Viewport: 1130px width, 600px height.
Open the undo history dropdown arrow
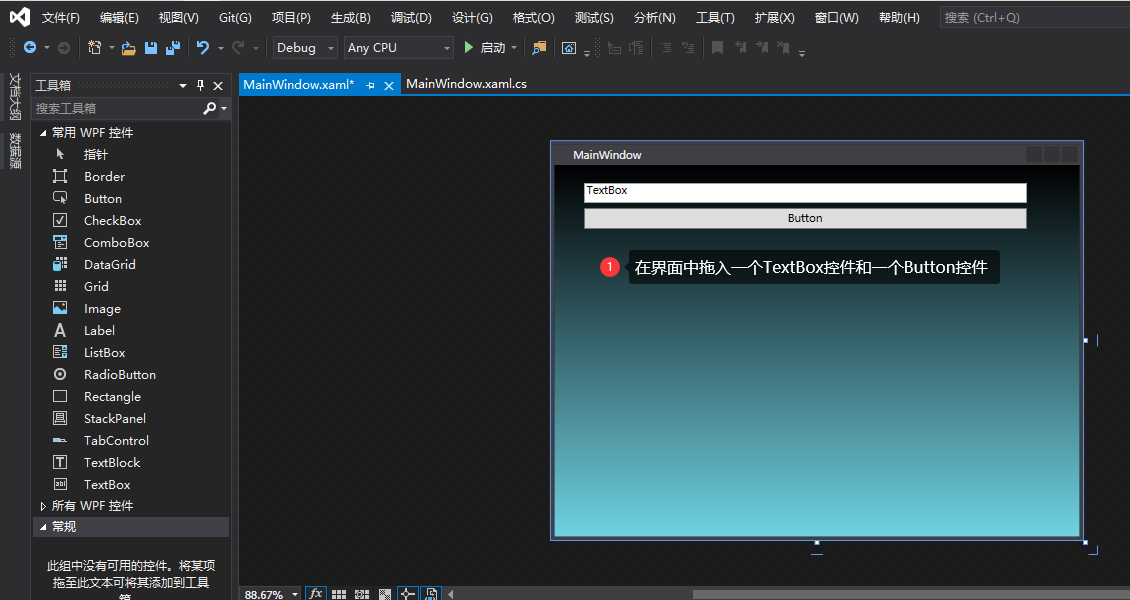tap(221, 48)
